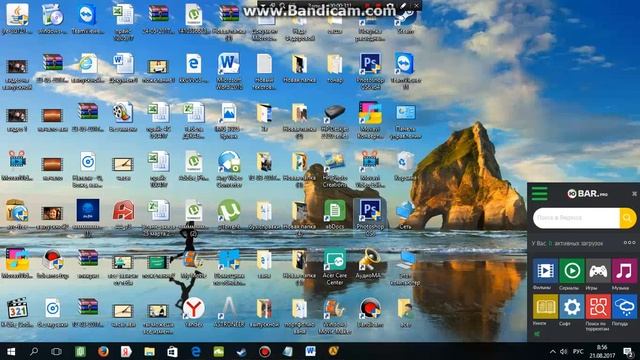
Task: Open the Сериалы tile in BAR panel
Action: tap(571, 271)
